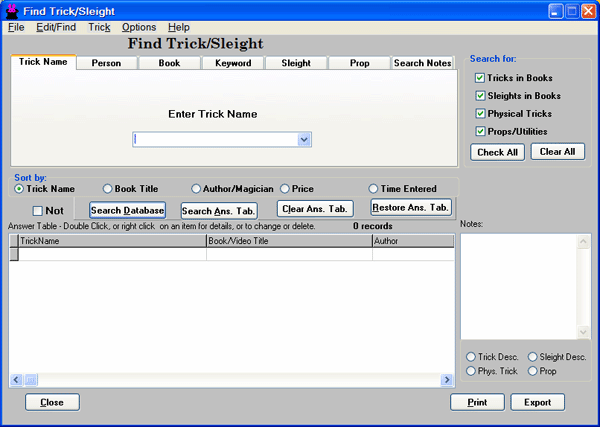Screen dimensions: 600x427
Task: Click the wizard hat app icon in title bar
Action: 11,10
